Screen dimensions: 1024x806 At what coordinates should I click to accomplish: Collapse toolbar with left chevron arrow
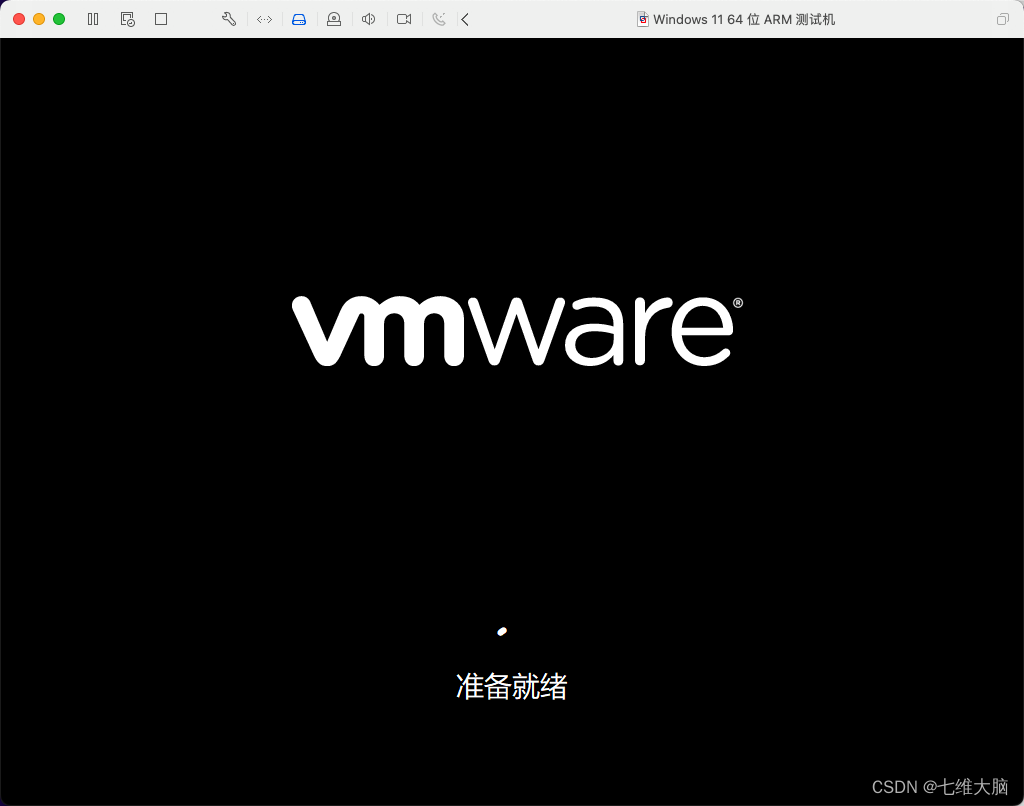tap(465, 20)
